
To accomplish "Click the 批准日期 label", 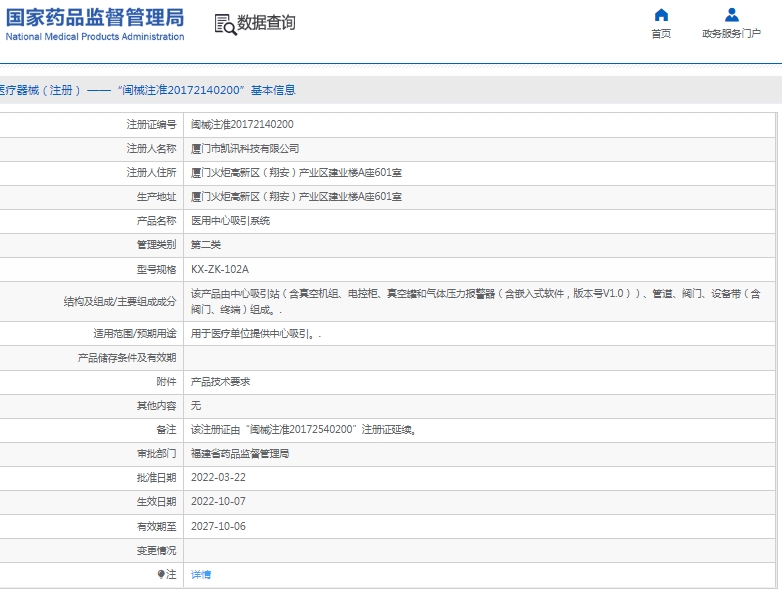I will coord(157,477).
